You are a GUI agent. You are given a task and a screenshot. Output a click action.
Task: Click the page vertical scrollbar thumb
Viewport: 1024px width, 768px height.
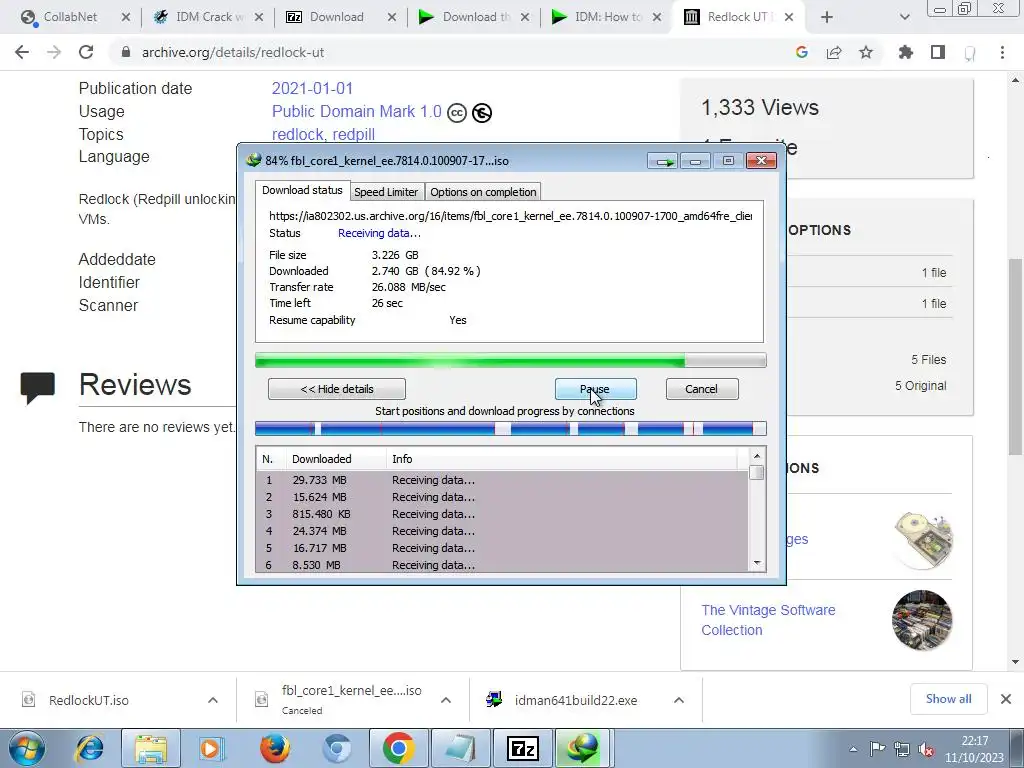click(x=1015, y=357)
